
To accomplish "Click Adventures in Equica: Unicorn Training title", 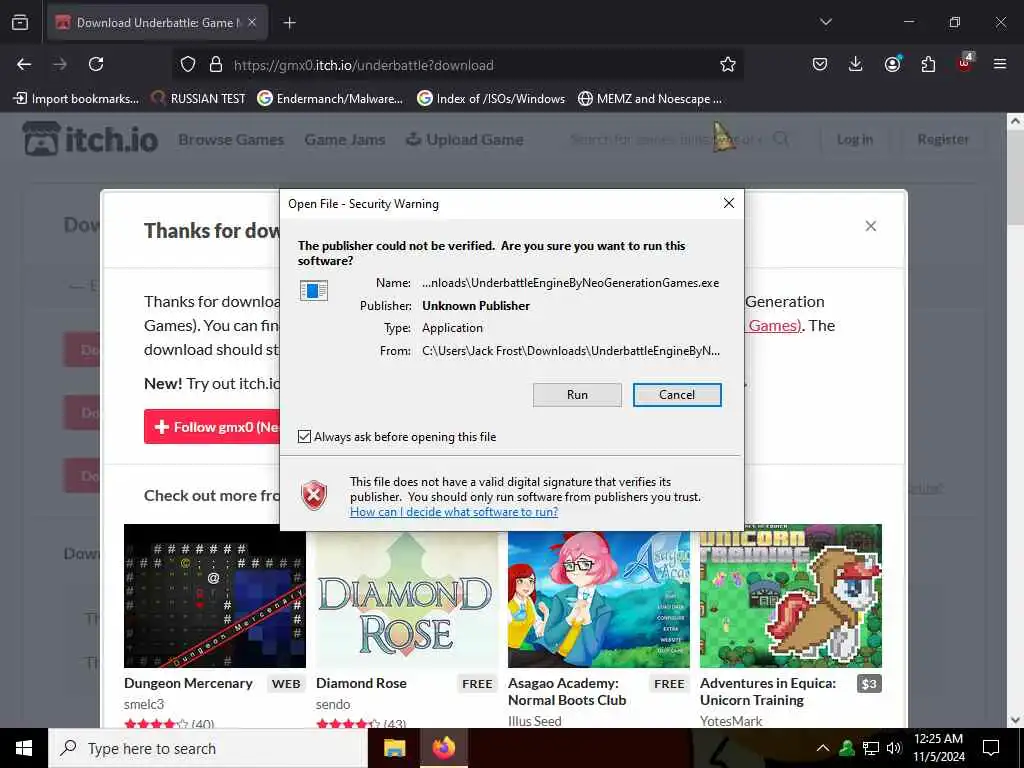I will (768, 692).
